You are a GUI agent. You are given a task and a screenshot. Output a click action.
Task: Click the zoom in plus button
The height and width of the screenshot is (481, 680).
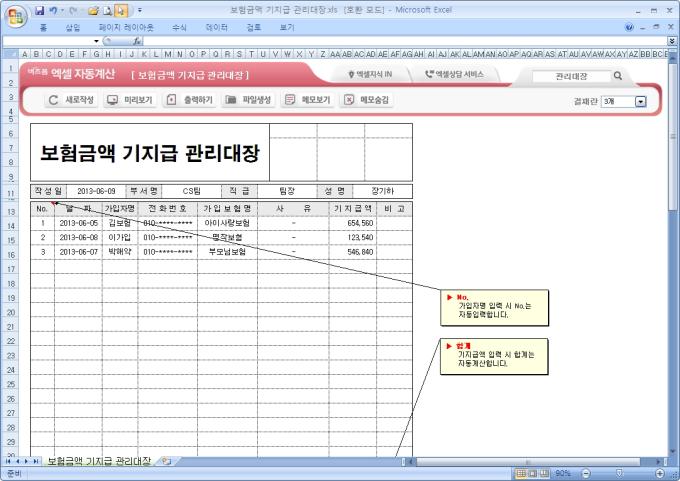click(660, 473)
